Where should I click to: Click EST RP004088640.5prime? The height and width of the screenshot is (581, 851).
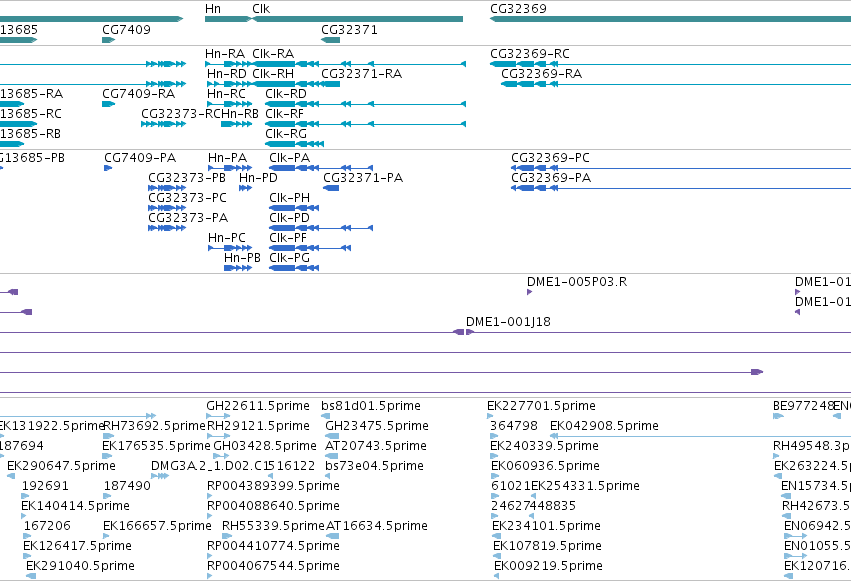coord(274,507)
